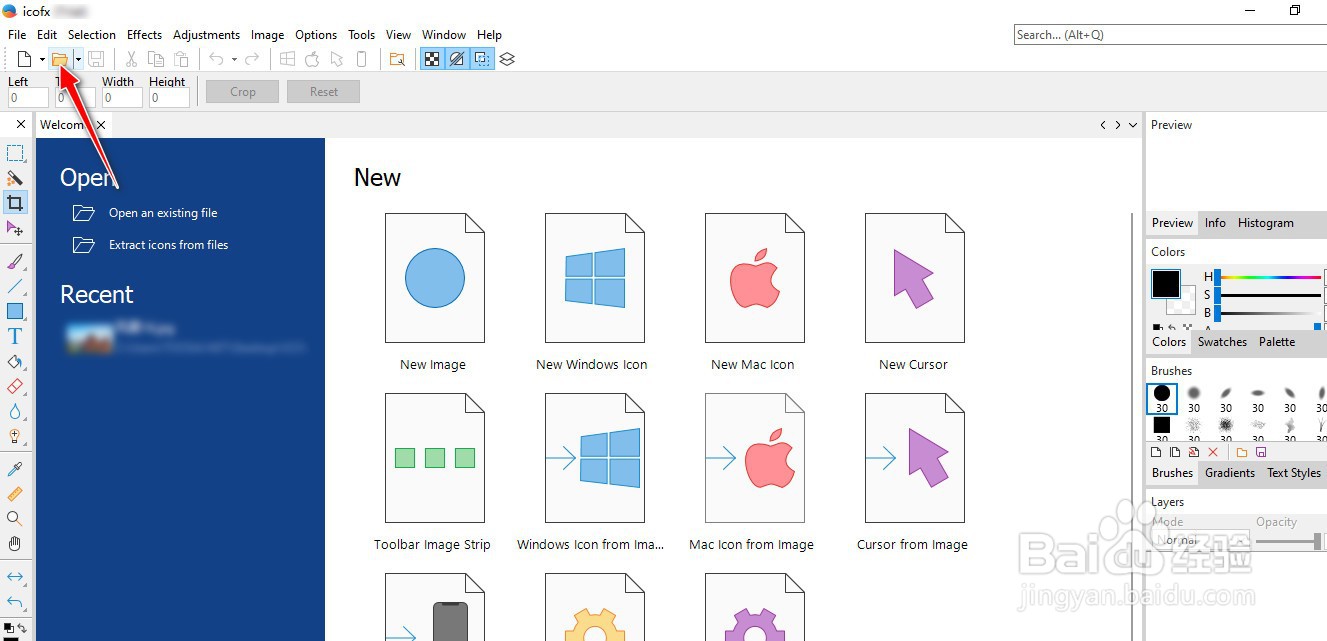Image resolution: width=1327 pixels, height=641 pixels.
Task: Adjust the Layers Opacity slider
Action: pos(1290,541)
